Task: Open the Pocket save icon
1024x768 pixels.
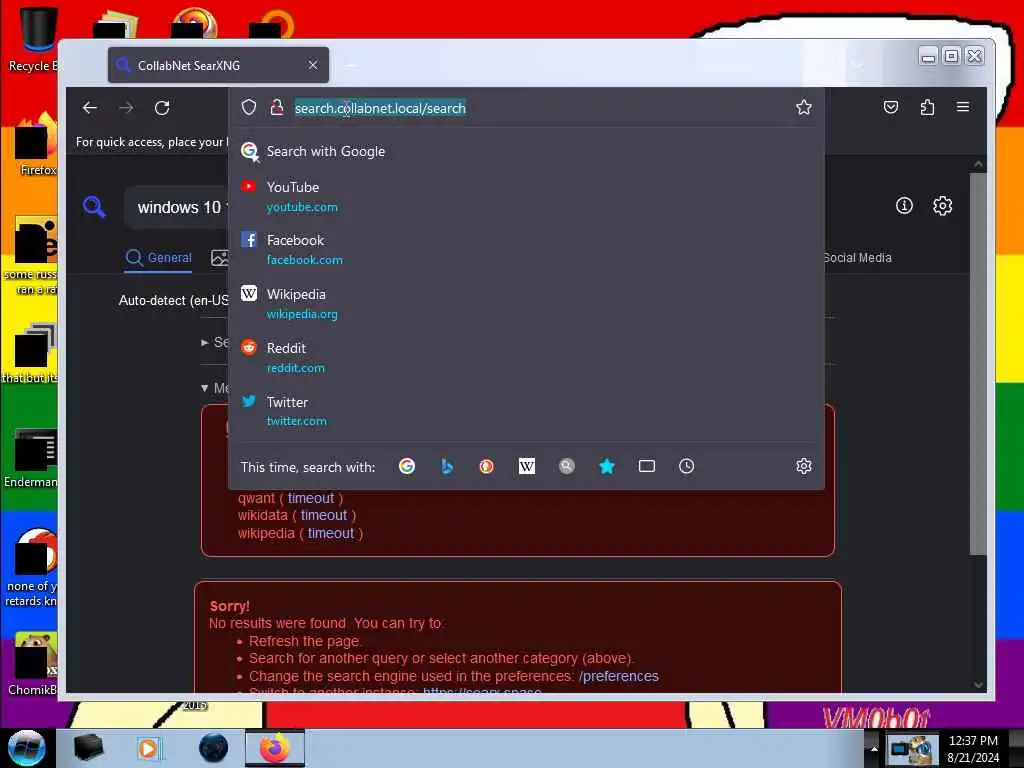Action: pyautogui.click(x=891, y=107)
